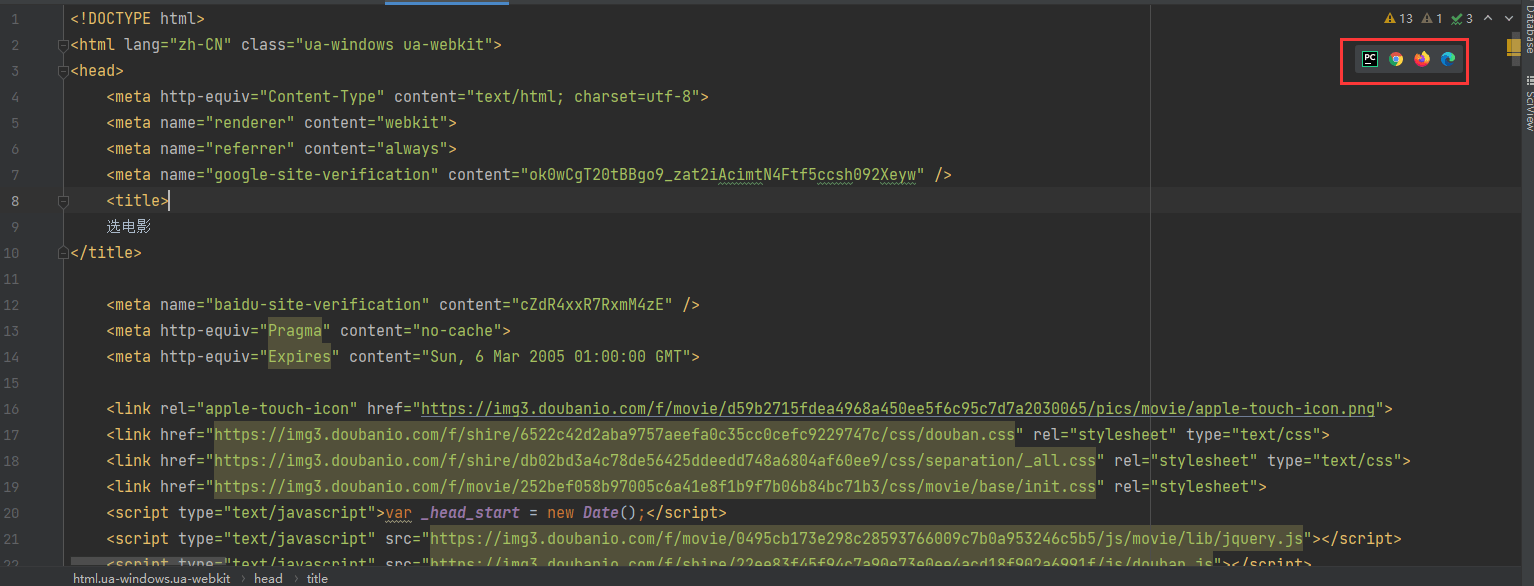The height and width of the screenshot is (586, 1534).
Task: Click the <!DOCTYPE html> declaration
Action: 138,19
